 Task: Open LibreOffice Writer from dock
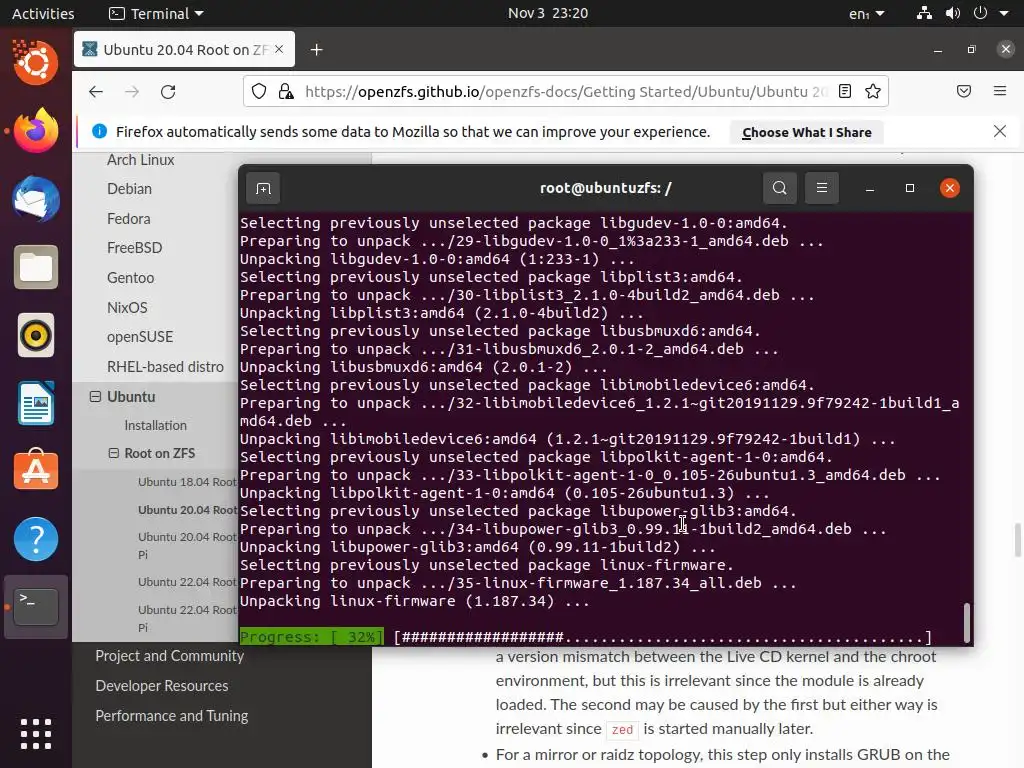(36, 403)
